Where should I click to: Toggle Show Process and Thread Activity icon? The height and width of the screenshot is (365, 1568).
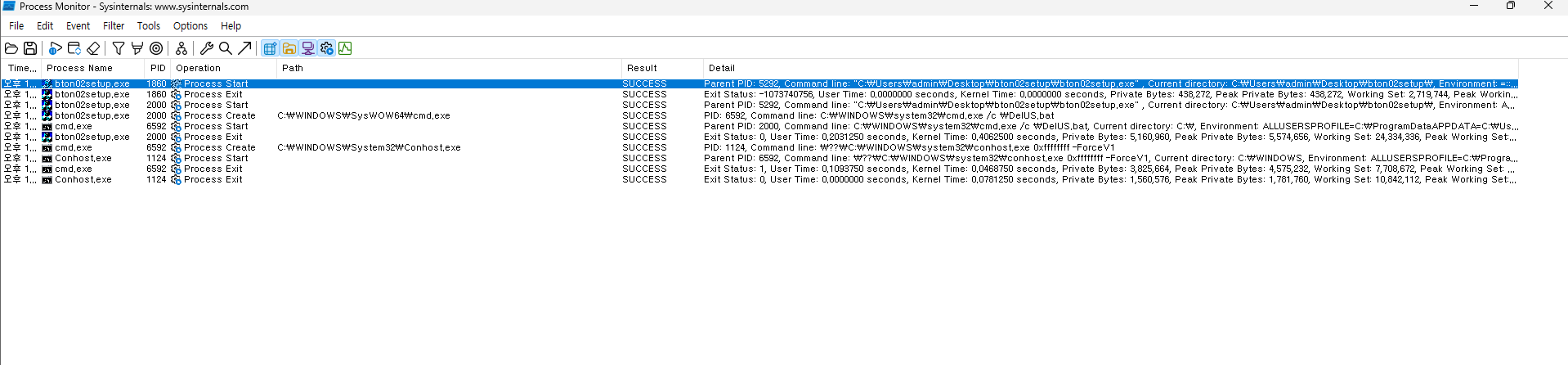coord(326,48)
